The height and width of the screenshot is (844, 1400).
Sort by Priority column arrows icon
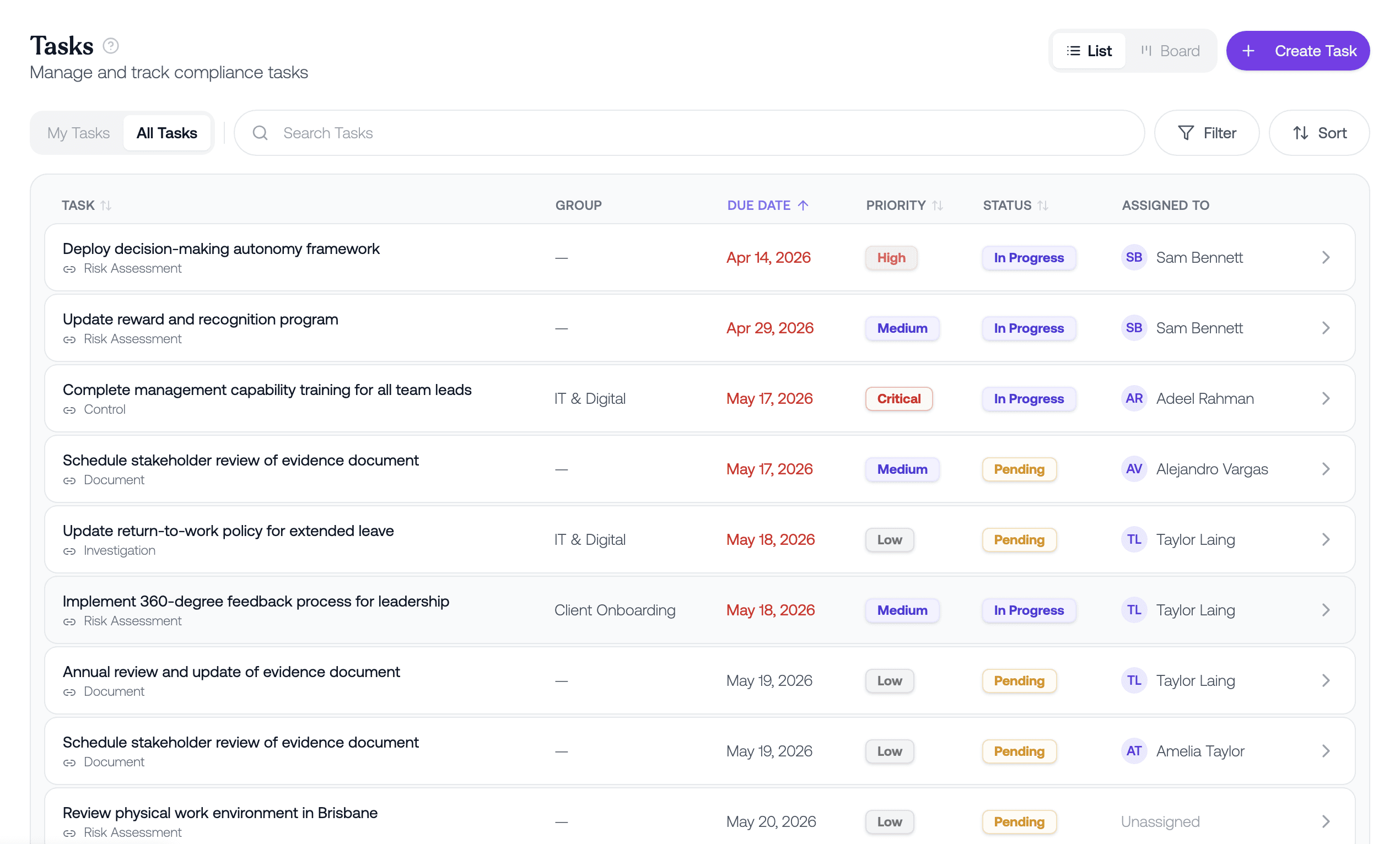[x=938, y=205]
